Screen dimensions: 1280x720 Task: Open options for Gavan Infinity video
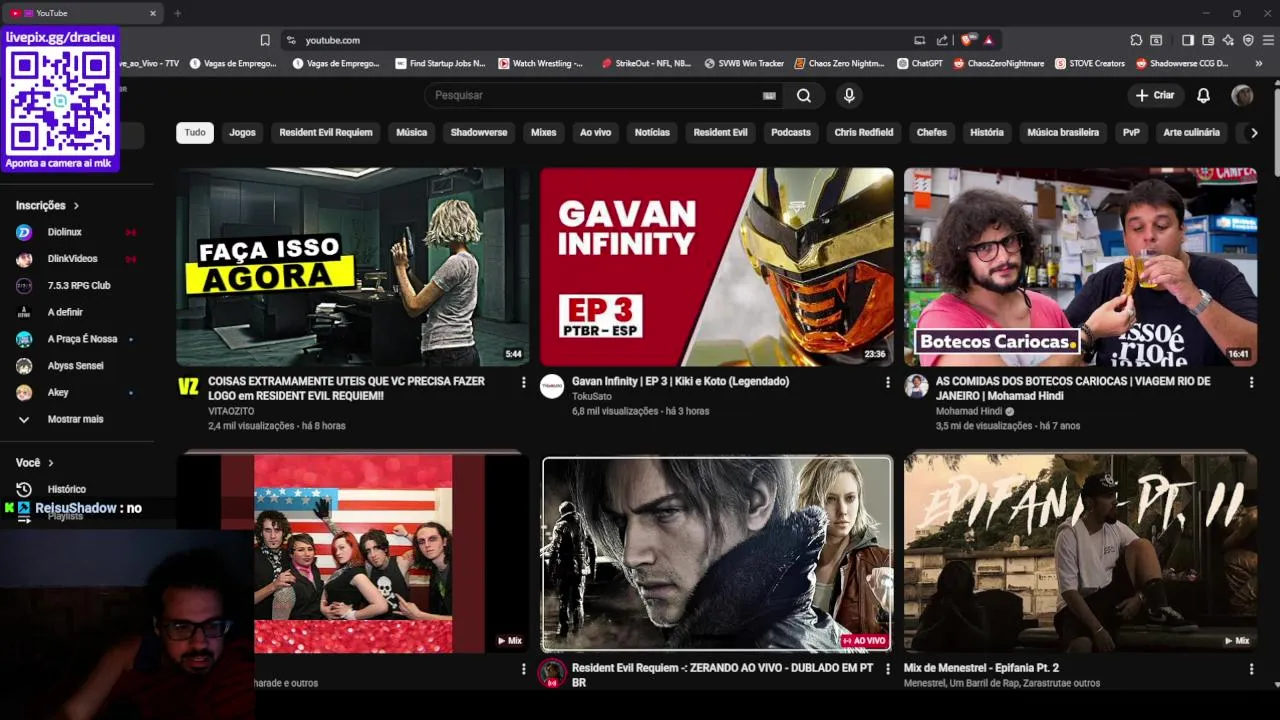pos(887,382)
